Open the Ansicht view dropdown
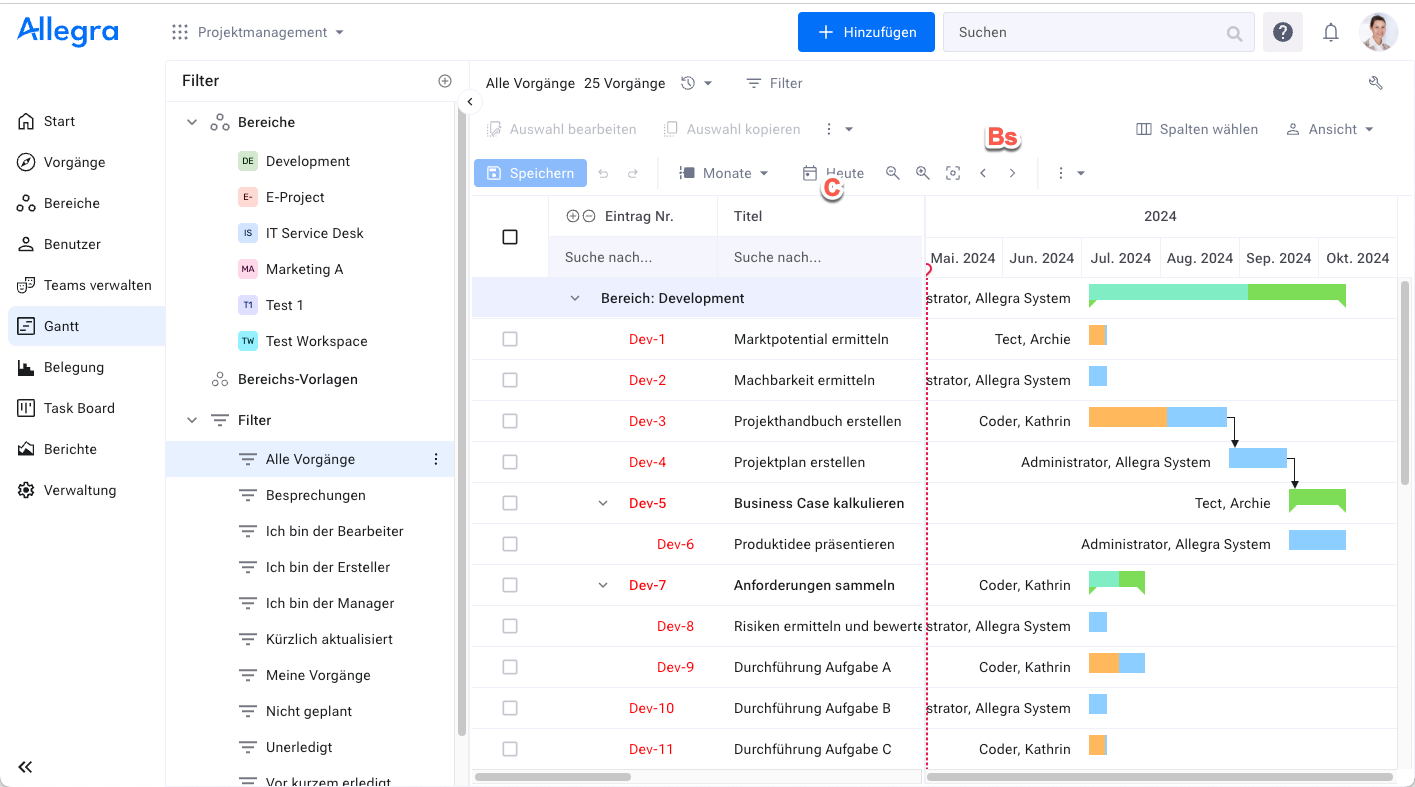1415x787 pixels. [x=1330, y=129]
